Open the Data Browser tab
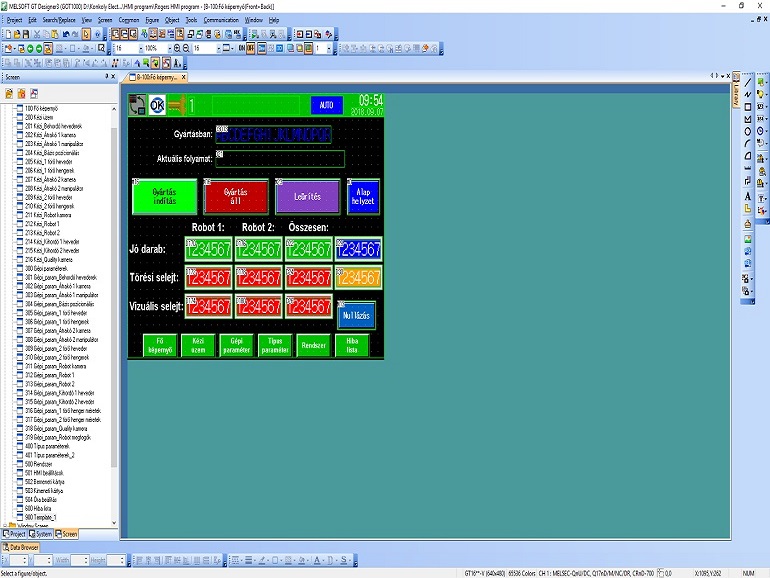Viewport: 770px width, 578px height. (21, 547)
